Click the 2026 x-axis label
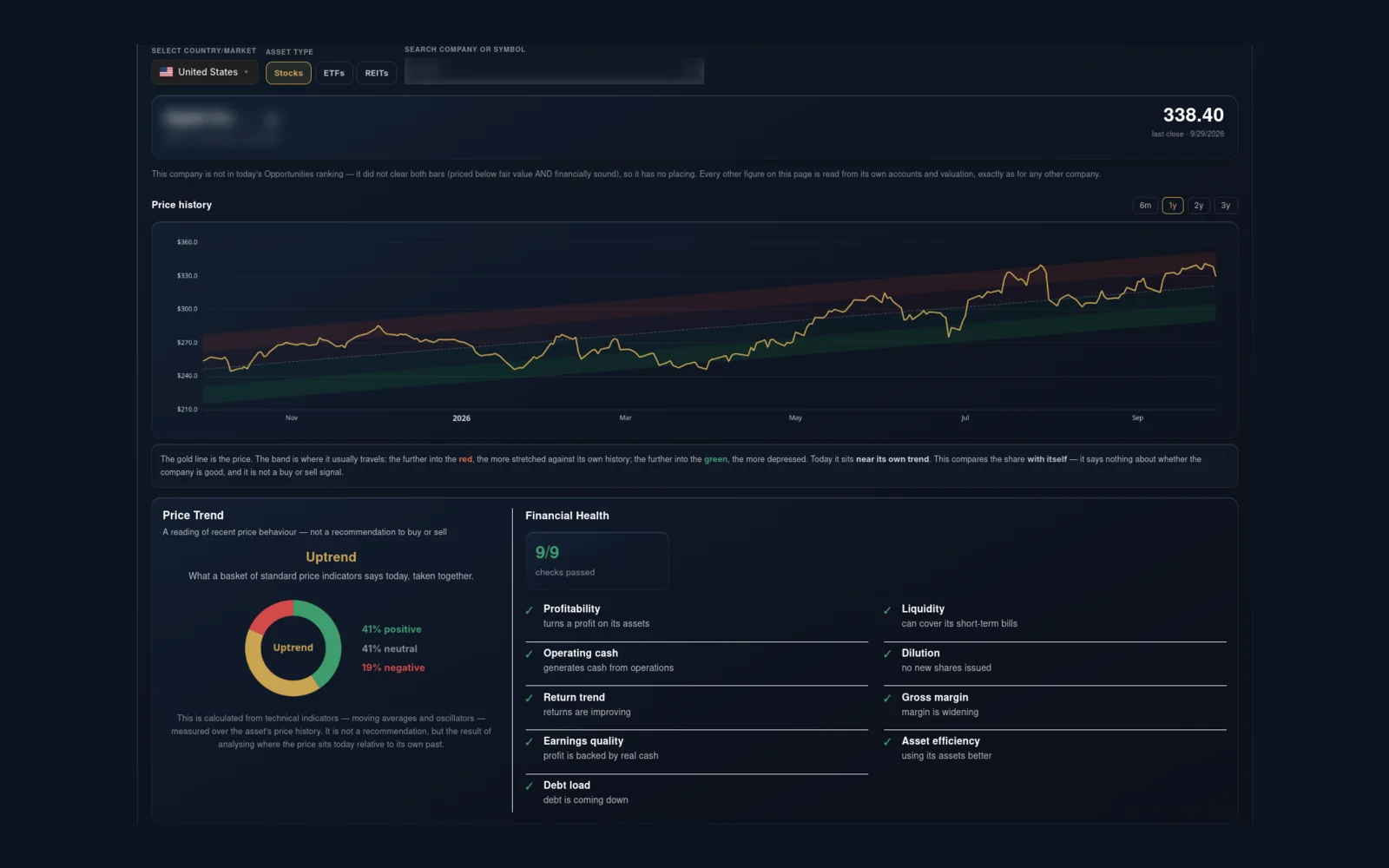This screenshot has width=1389, height=868. click(x=461, y=418)
